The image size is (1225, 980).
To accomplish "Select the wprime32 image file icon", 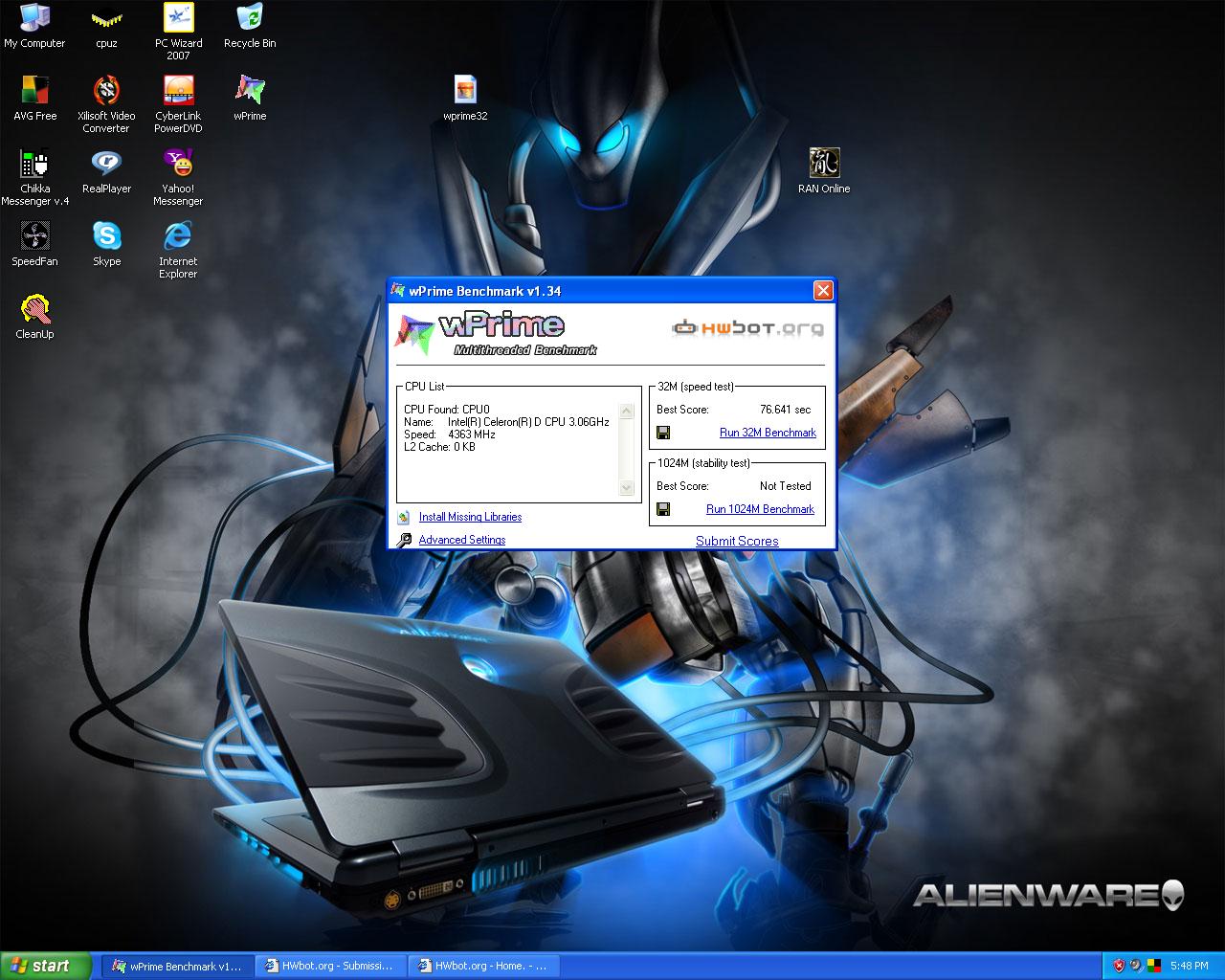I will click(x=465, y=99).
